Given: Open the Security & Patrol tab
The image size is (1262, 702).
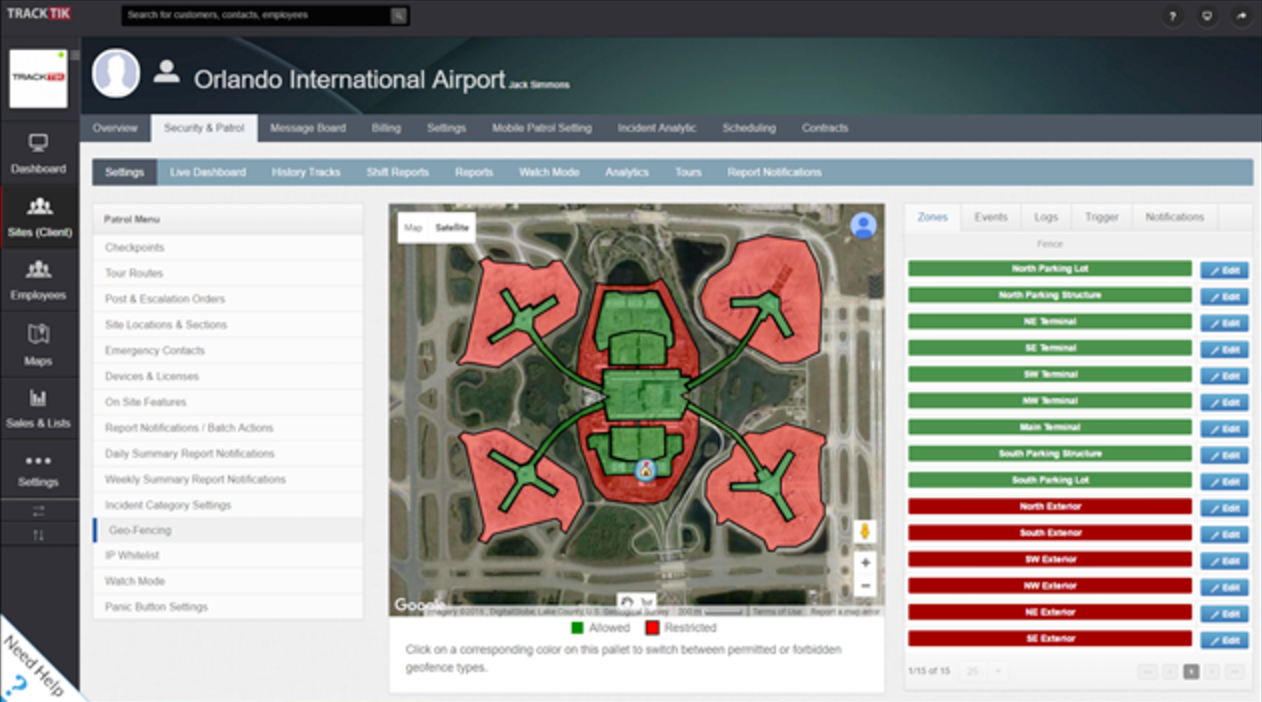Looking at the screenshot, I should 204,128.
